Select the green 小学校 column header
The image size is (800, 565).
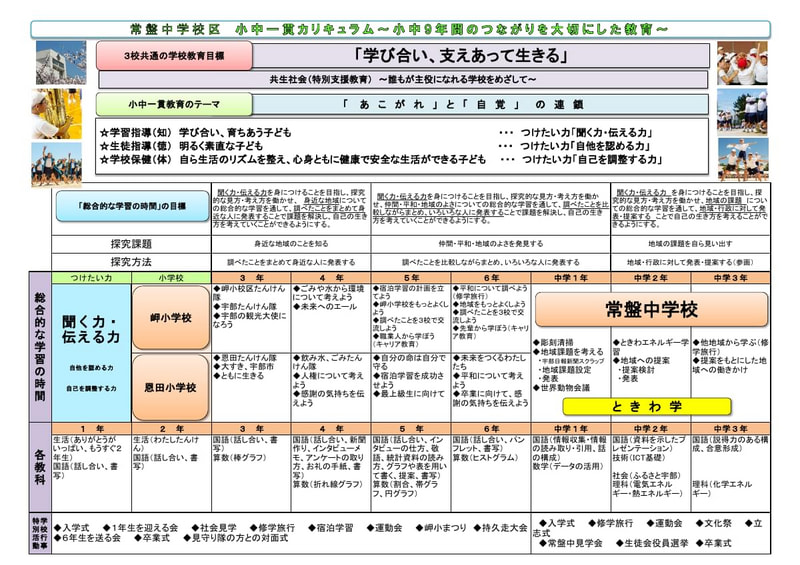171,278
